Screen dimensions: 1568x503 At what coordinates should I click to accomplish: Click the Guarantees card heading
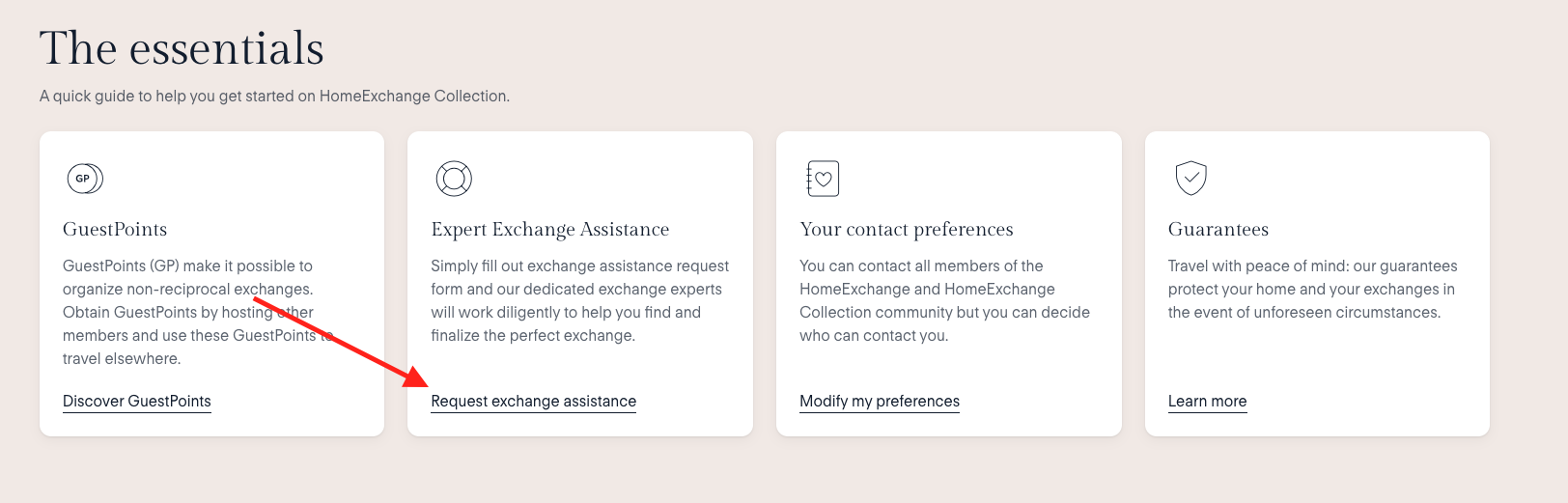pos(1218,230)
